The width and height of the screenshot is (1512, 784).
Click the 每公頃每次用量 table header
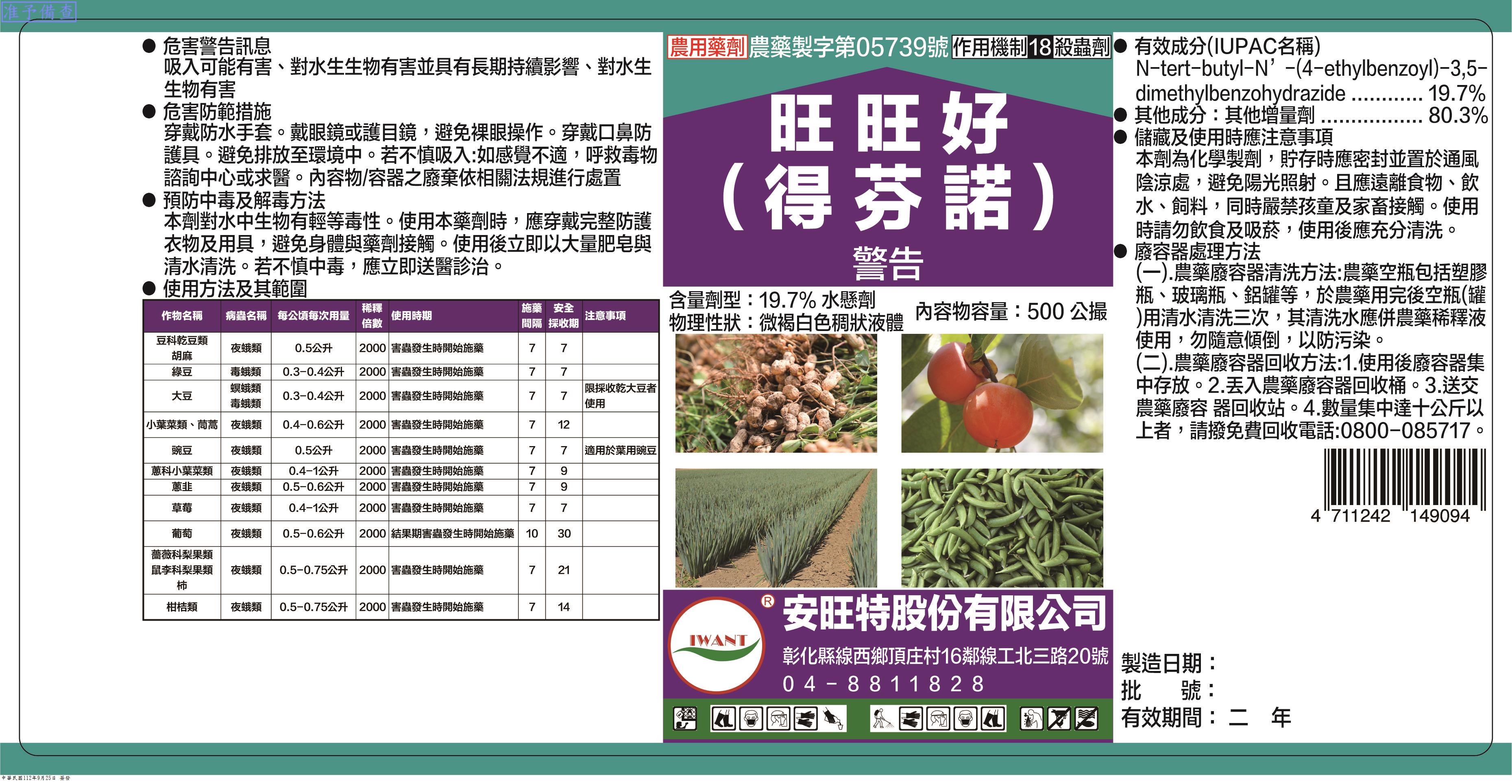pyautogui.click(x=314, y=316)
